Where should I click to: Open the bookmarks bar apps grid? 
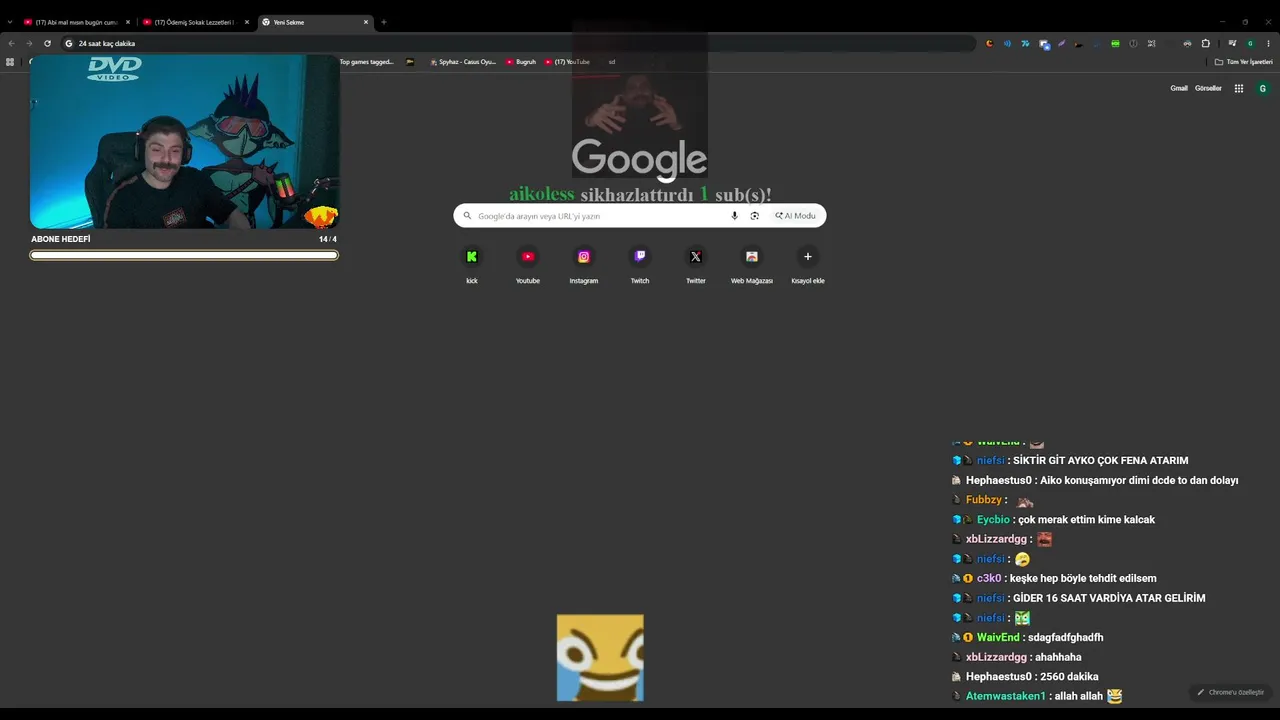(10, 62)
